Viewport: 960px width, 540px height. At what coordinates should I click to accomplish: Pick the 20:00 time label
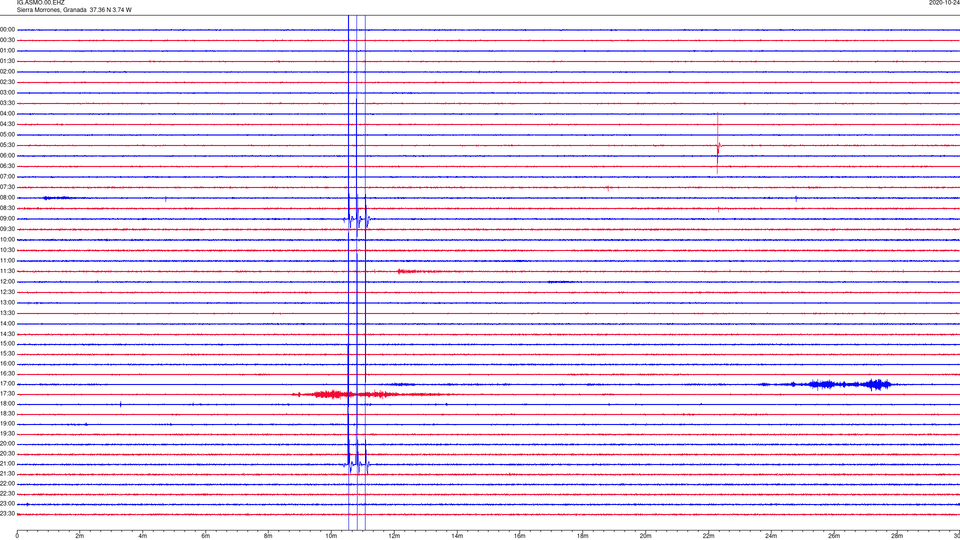[x=7, y=443]
